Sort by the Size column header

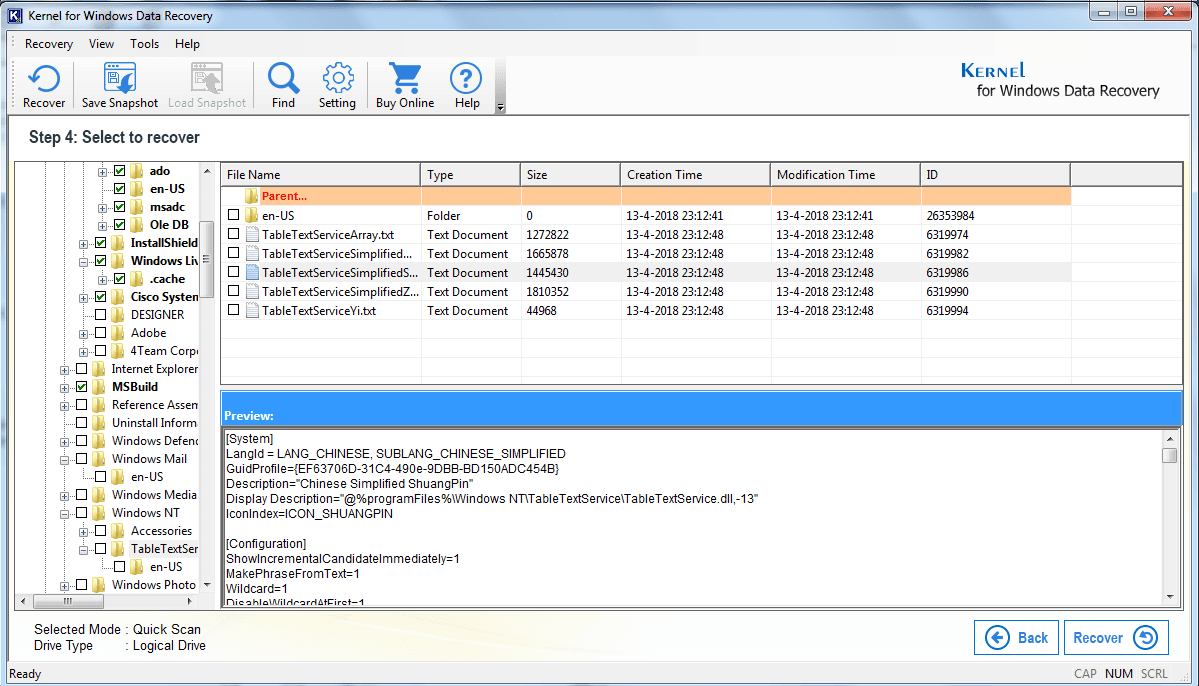[570, 174]
